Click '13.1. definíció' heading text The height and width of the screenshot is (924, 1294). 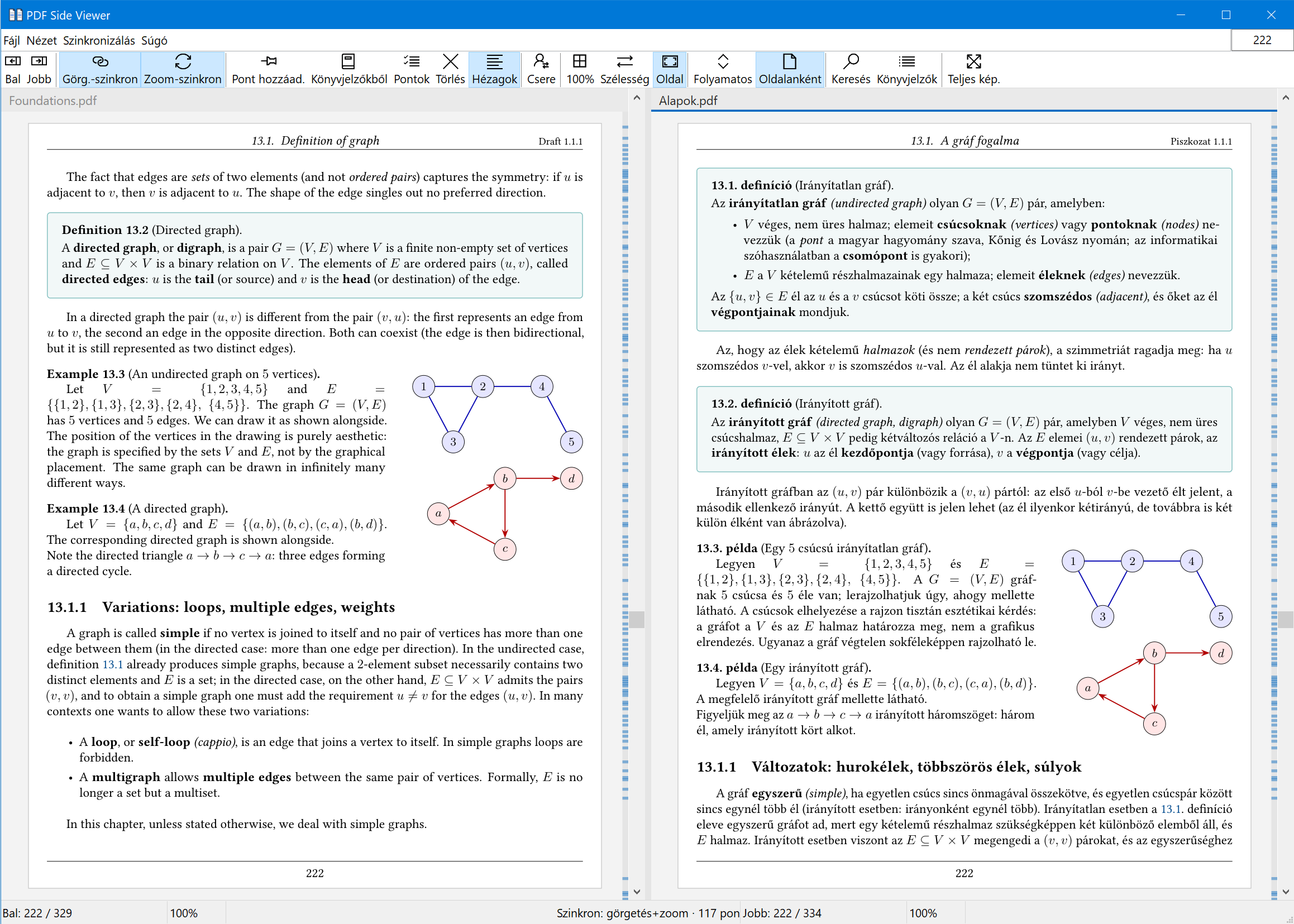coord(751,185)
